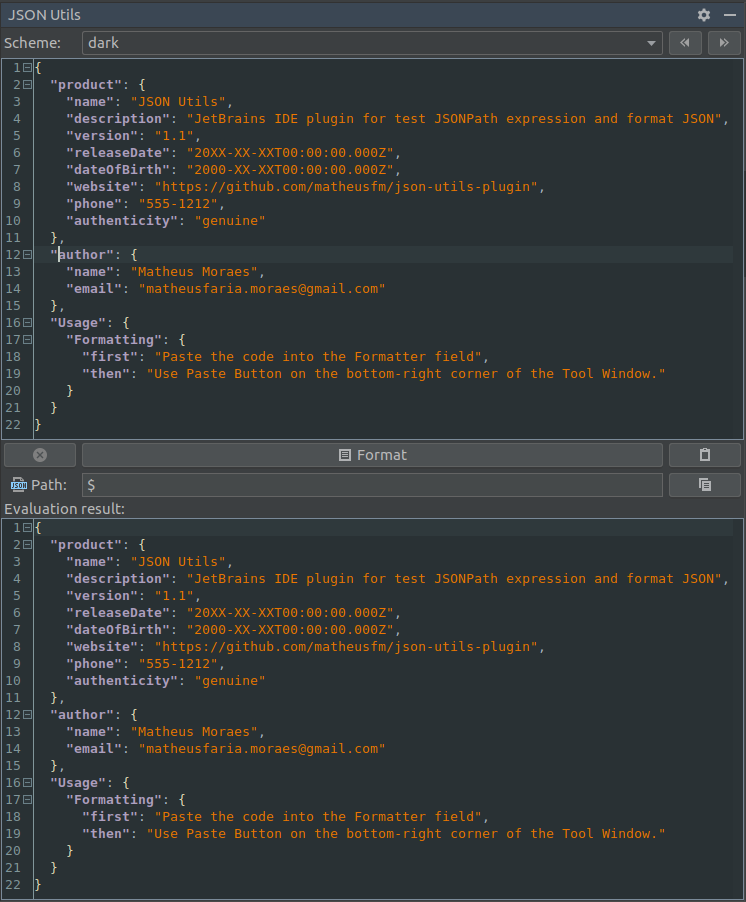Collapse the root object in the evaluation result
This screenshot has height=902, width=746.
point(27,528)
